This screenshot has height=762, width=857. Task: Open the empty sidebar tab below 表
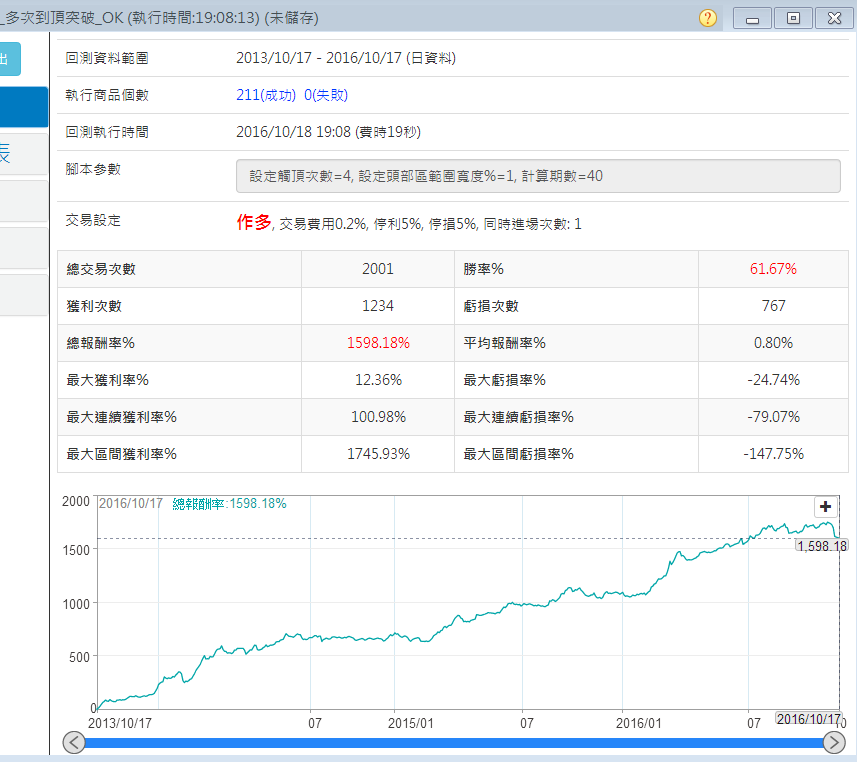pyautogui.click(x=23, y=201)
